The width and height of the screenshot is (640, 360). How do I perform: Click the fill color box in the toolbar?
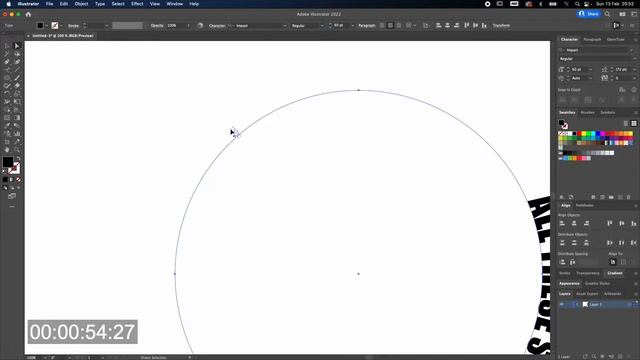click(x=7, y=162)
